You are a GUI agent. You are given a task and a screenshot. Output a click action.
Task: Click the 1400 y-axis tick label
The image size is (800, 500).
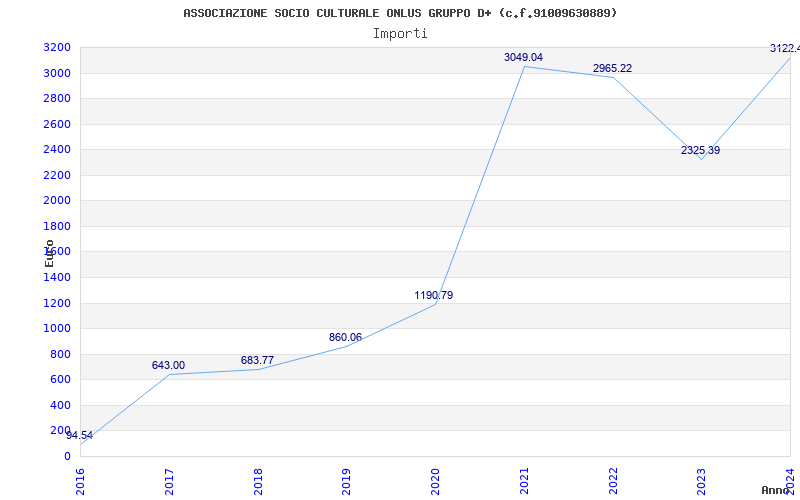coord(57,278)
